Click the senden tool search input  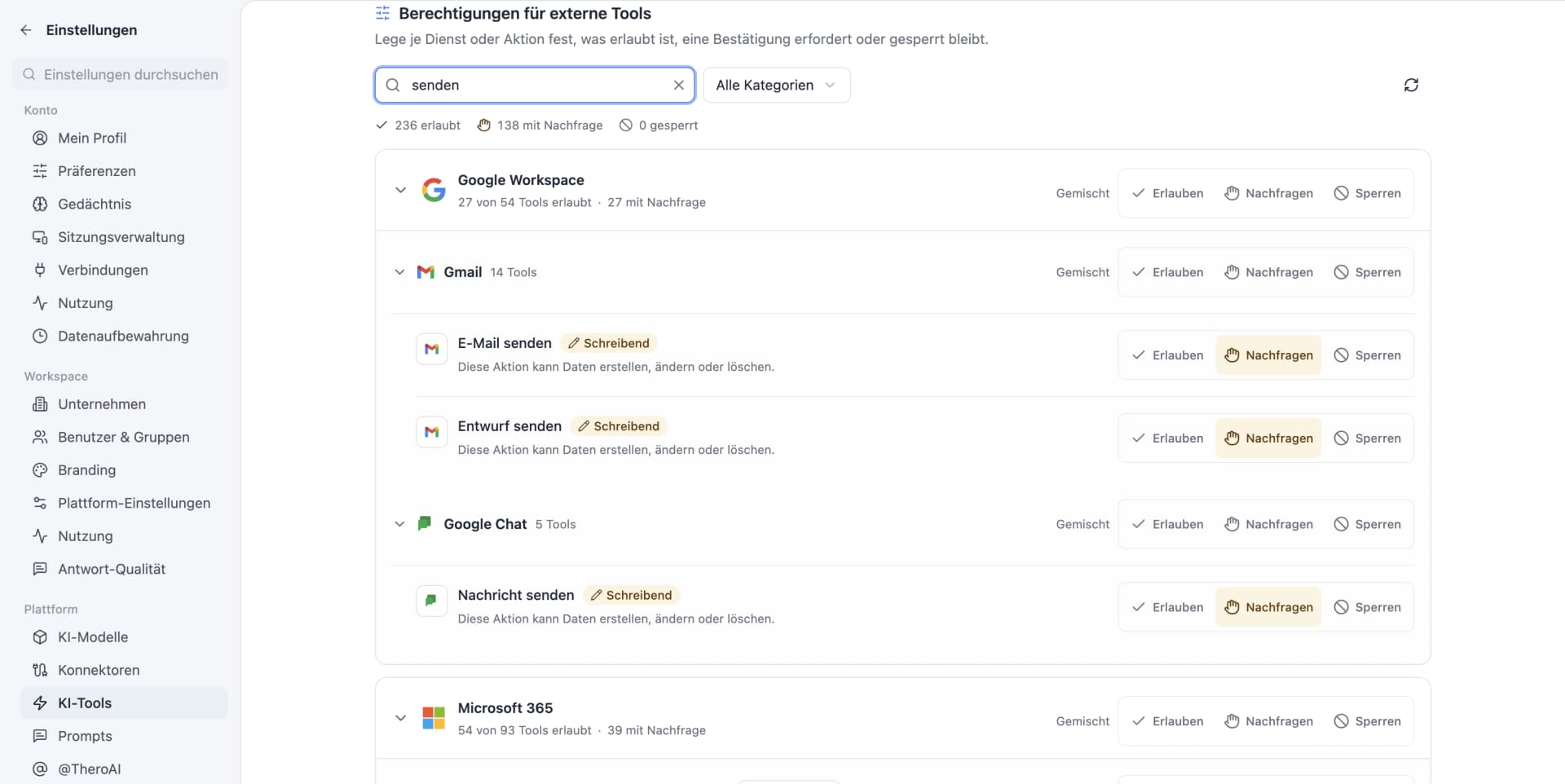click(x=535, y=85)
